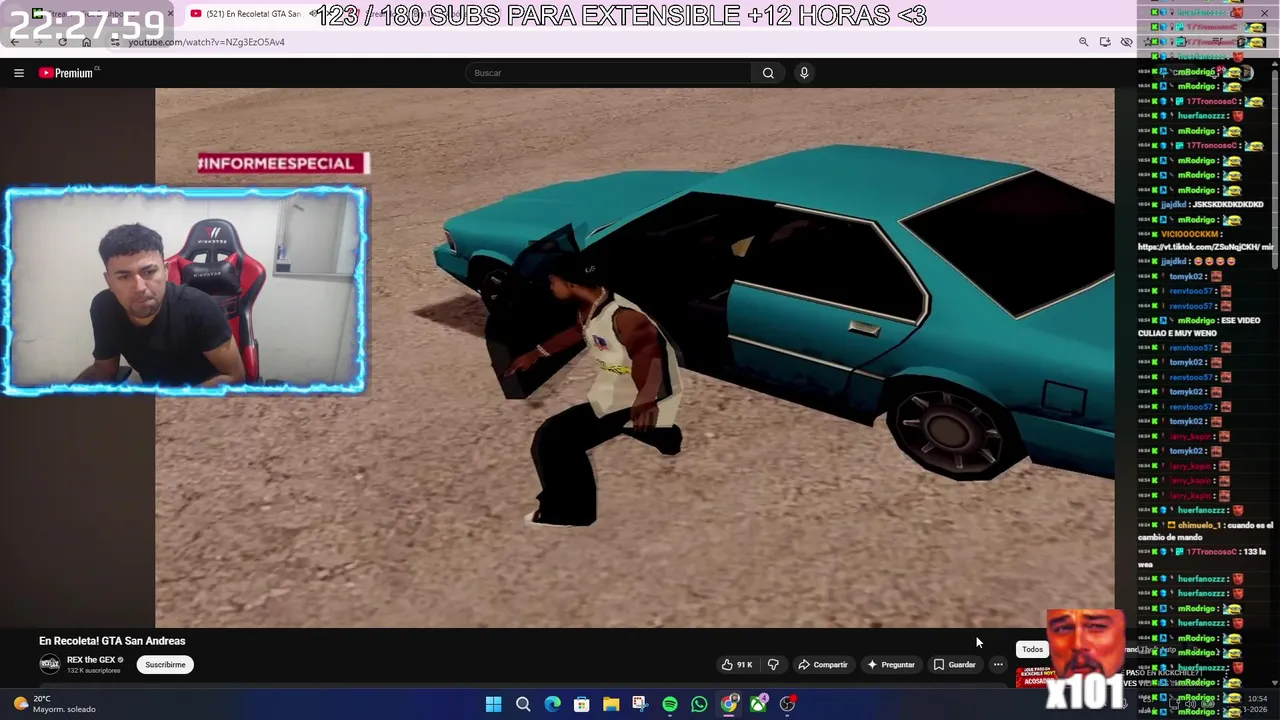Open the Xbox app from the taskbar

tap(758, 704)
